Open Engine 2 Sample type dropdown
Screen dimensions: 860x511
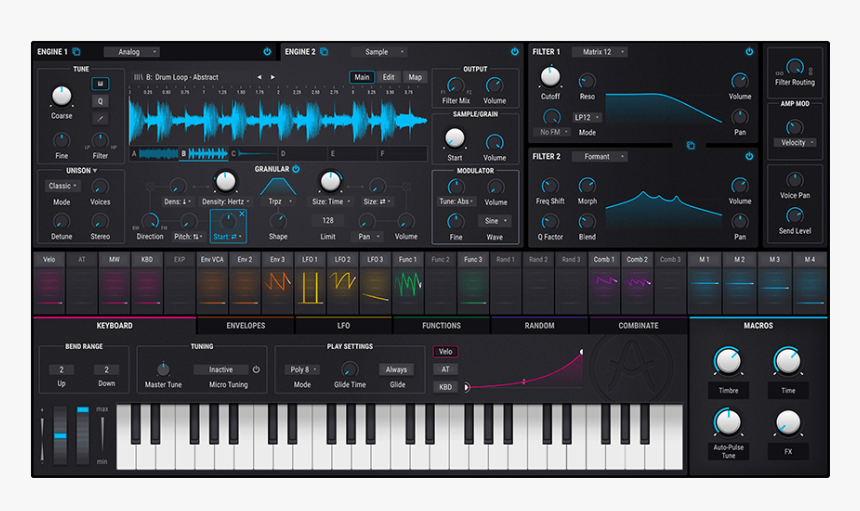tap(379, 52)
